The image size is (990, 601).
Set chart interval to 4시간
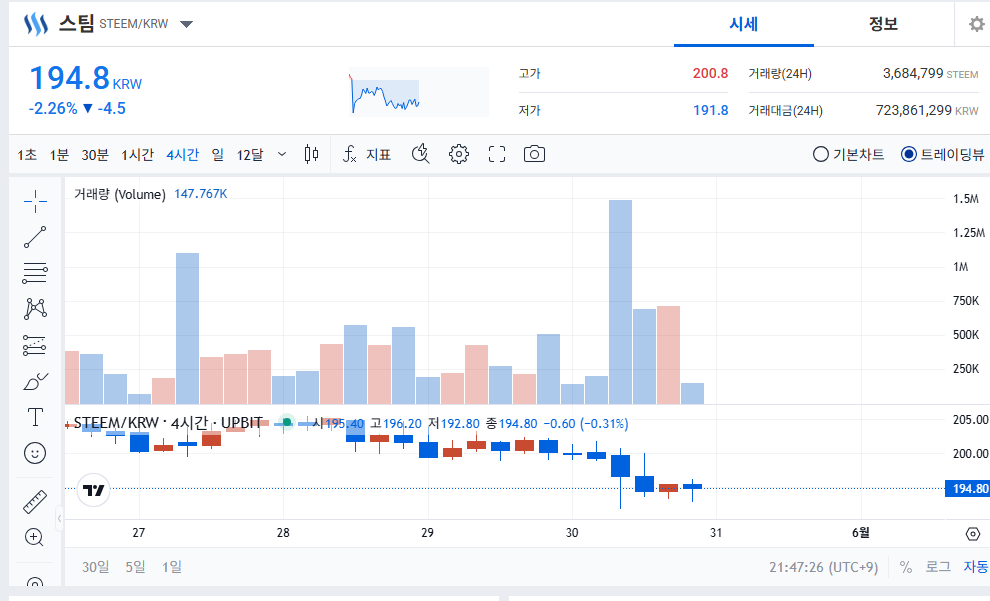(182, 155)
